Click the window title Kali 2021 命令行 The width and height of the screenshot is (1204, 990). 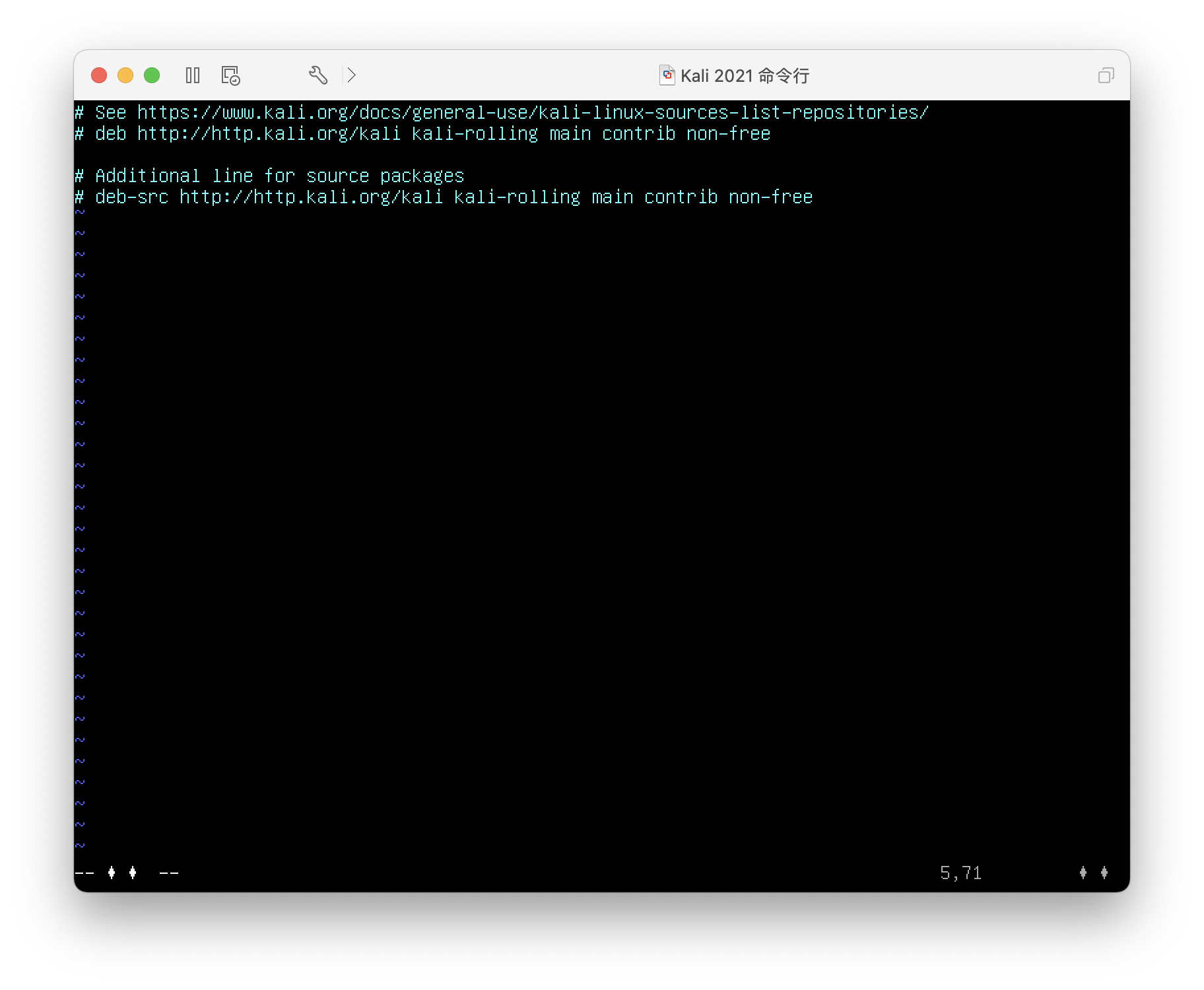(x=745, y=76)
